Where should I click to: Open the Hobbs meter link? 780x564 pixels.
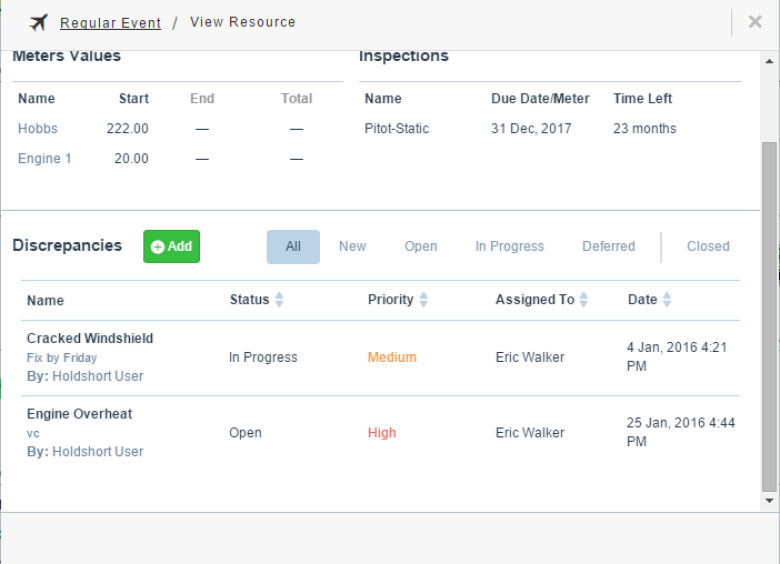pyautogui.click(x=38, y=128)
